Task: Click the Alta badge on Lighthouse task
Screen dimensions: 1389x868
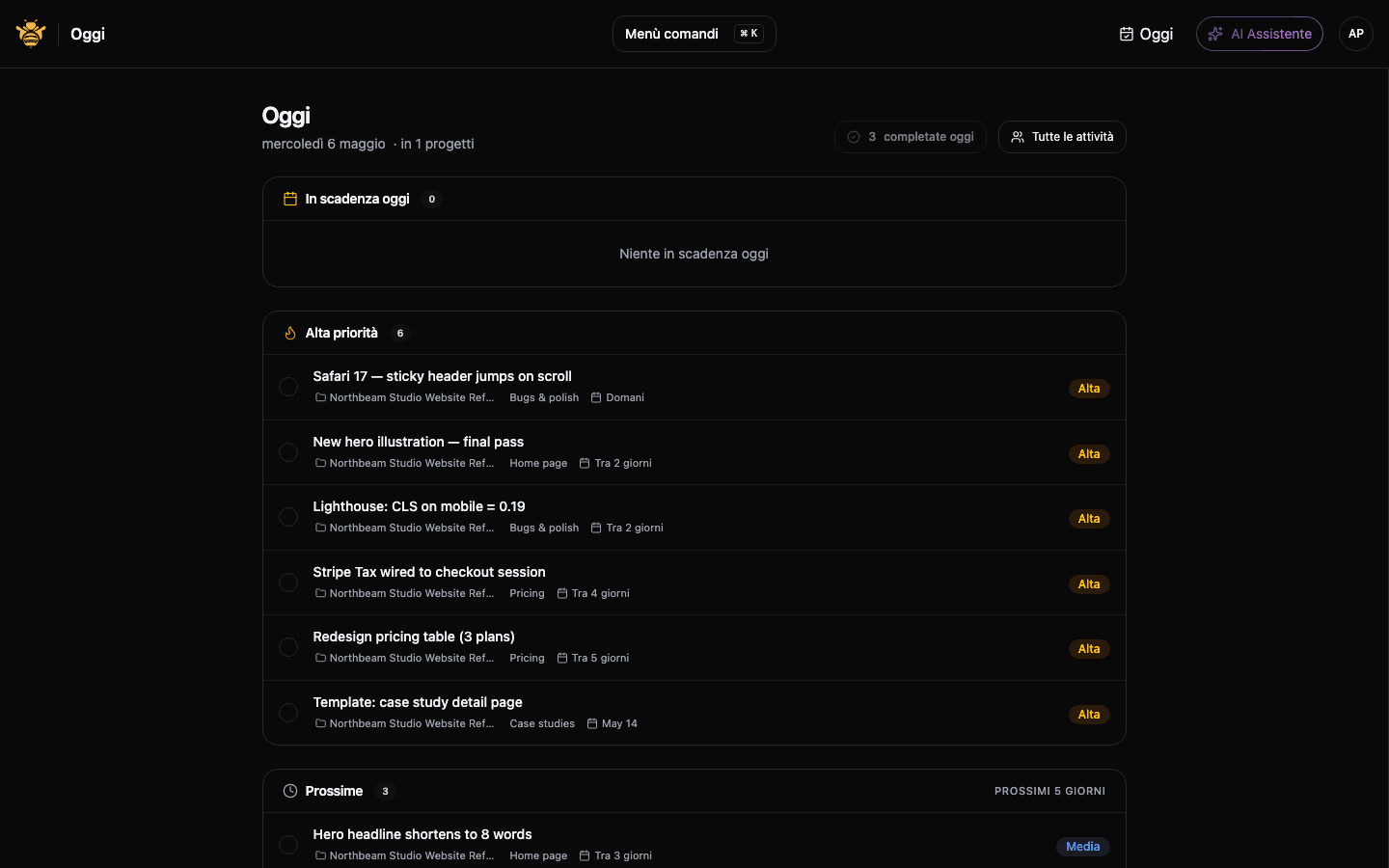Action: pos(1089,519)
